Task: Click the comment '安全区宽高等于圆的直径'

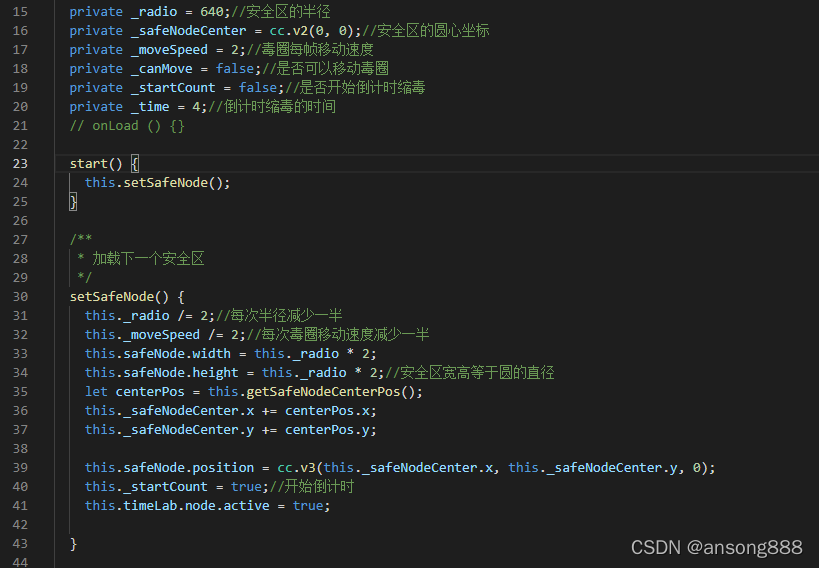Action: (x=477, y=373)
